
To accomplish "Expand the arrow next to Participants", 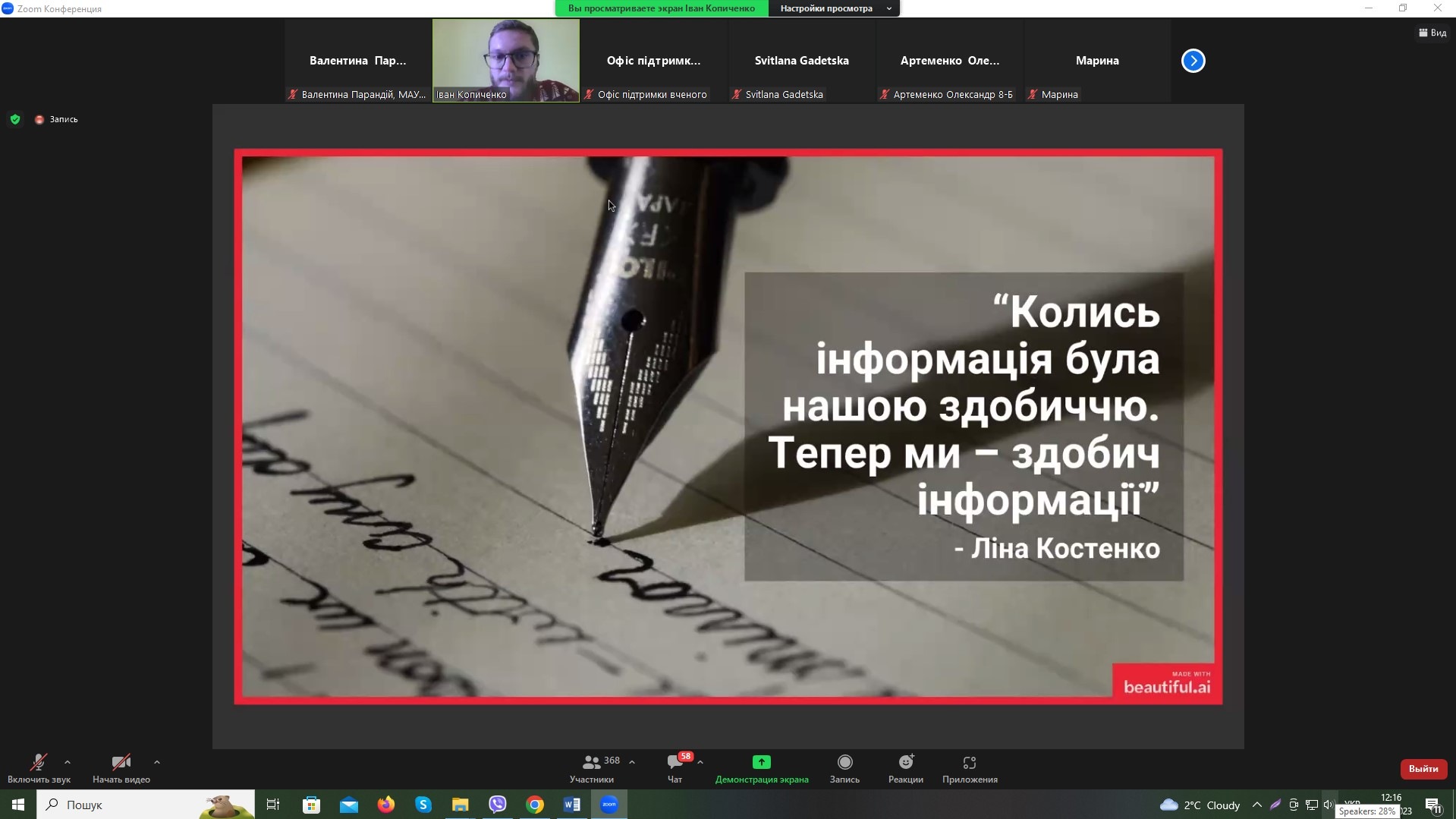I will 632,762.
